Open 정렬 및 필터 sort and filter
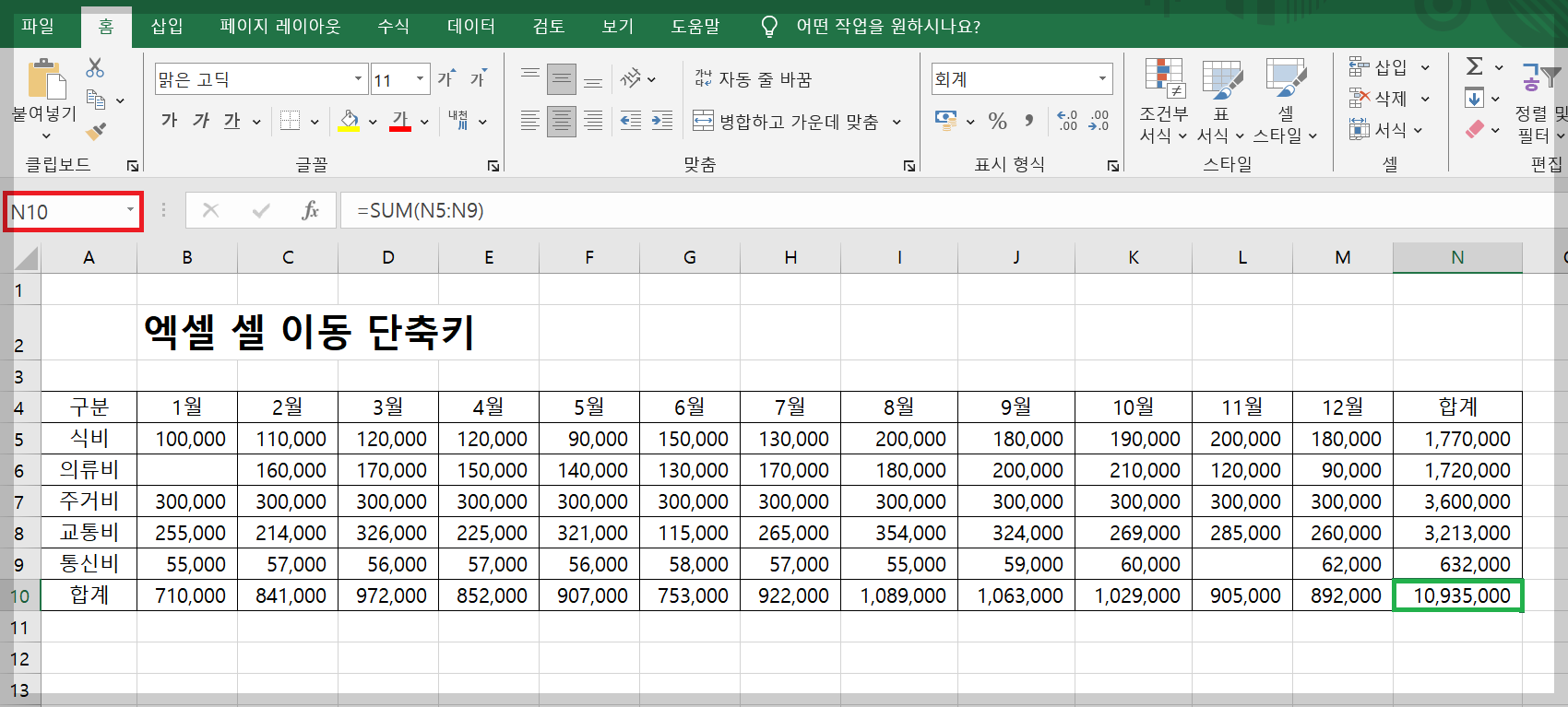Viewport: 1568px width, 707px height. [x=1540, y=101]
